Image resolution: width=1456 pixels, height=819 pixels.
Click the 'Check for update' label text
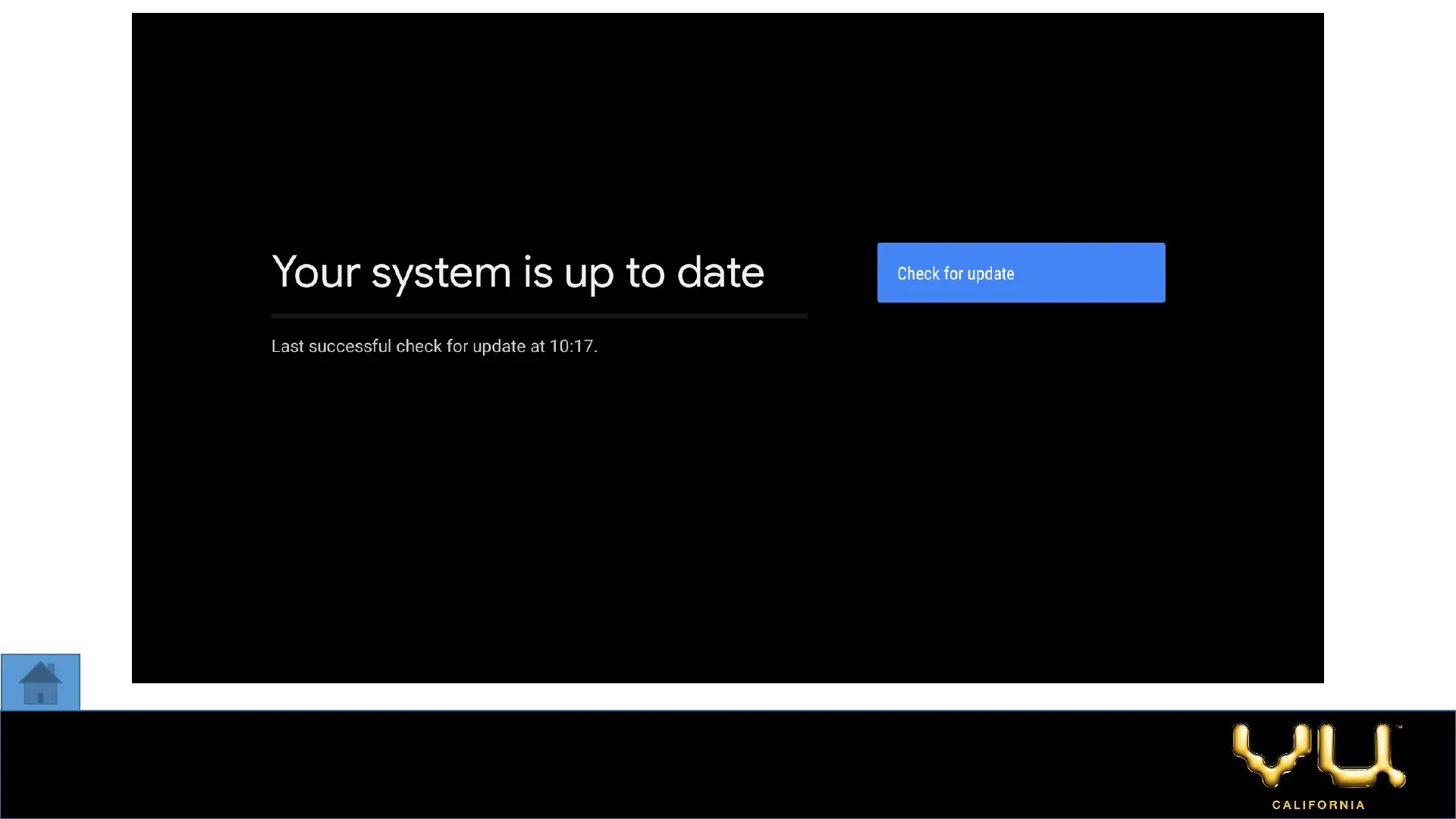(x=955, y=274)
